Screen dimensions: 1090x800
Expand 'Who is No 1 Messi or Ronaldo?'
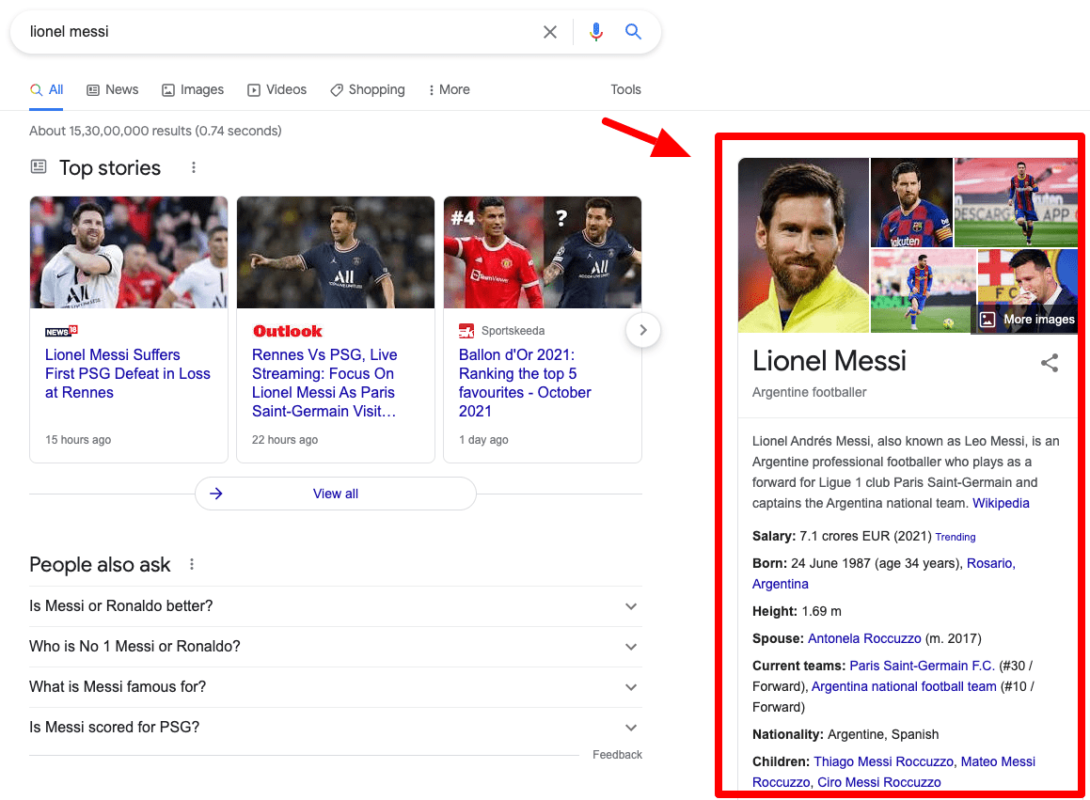(x=336, y=646)
